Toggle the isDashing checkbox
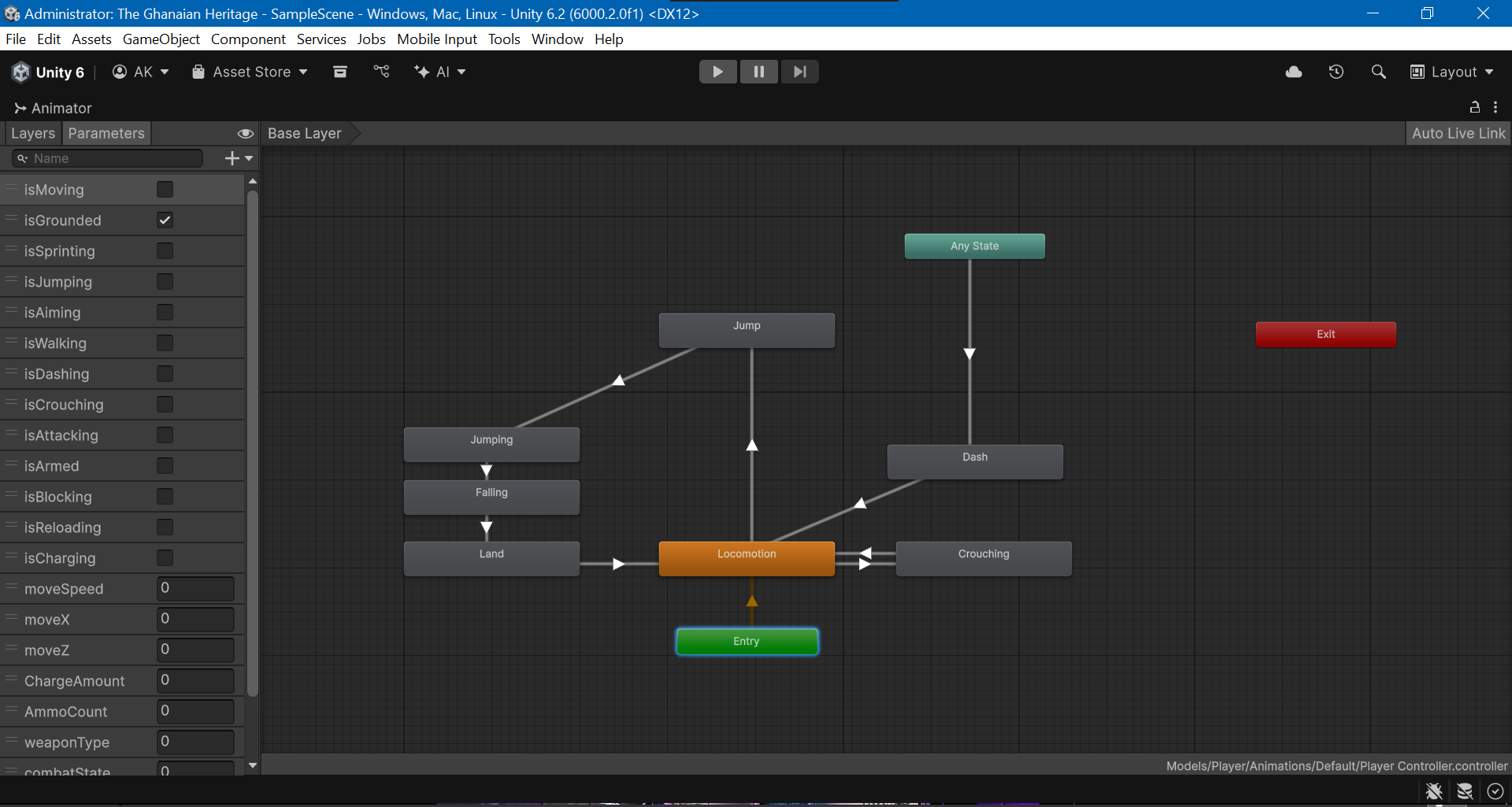1512x807 pixels. [165, 373]
